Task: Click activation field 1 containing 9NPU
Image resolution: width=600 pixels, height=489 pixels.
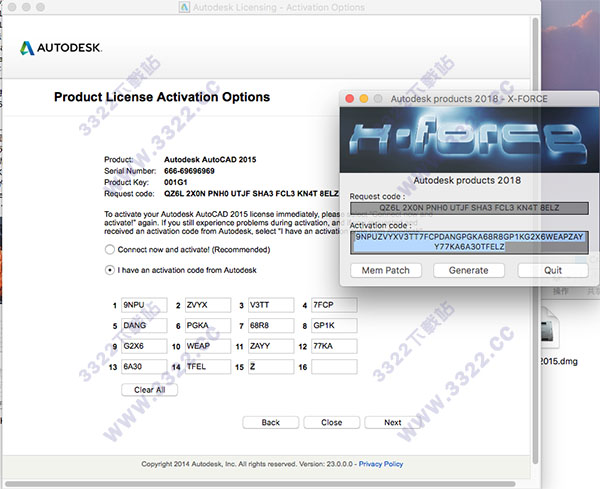Action: tap(144, 305)
